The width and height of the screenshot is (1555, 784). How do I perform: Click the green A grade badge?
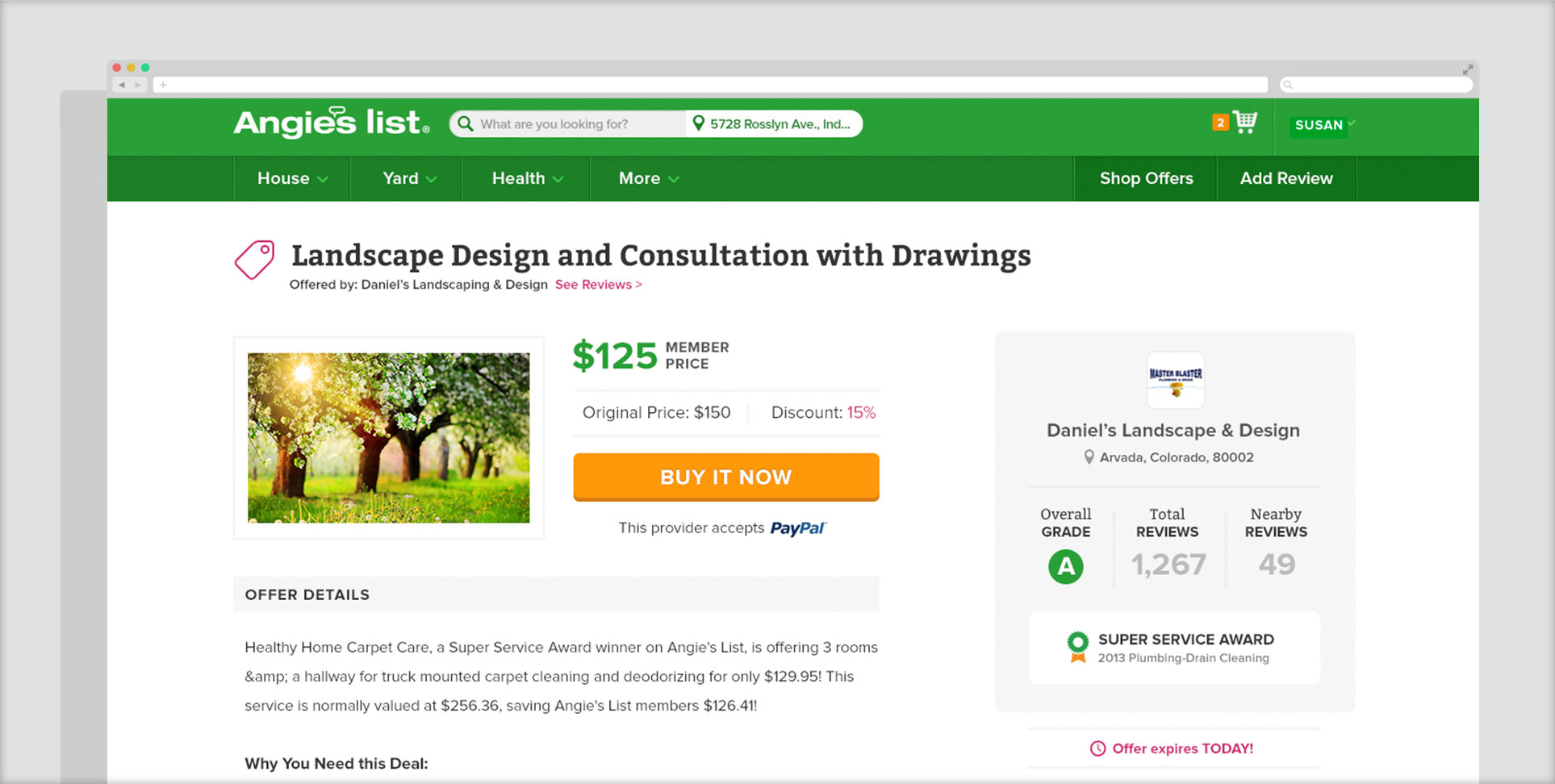pyautogui.click(x=1066, y=566)
